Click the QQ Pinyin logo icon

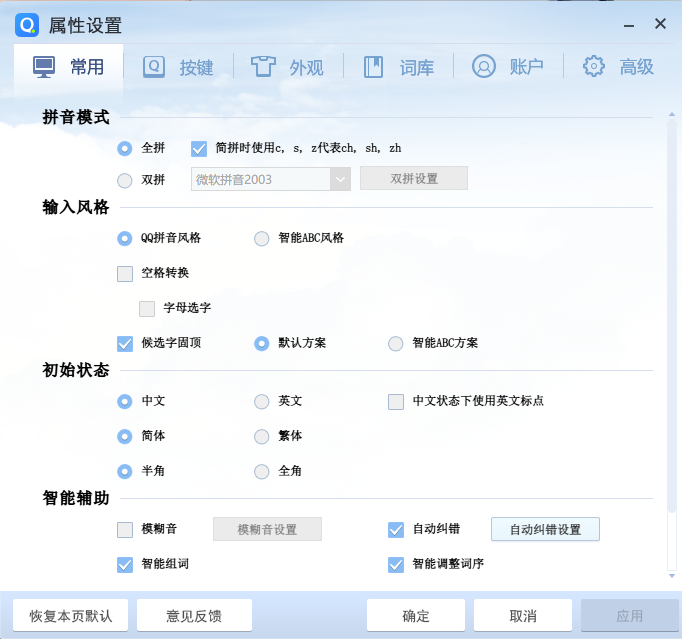tap(27, 25)
